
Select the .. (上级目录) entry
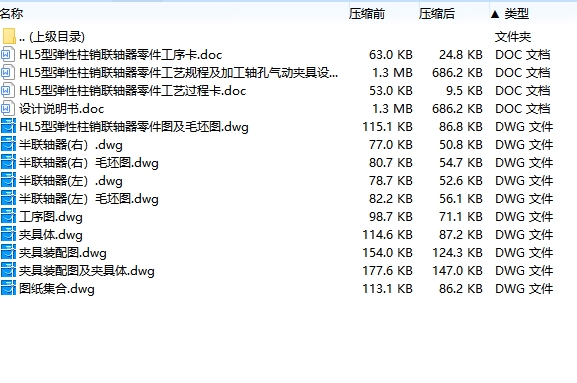coord(52,37)
